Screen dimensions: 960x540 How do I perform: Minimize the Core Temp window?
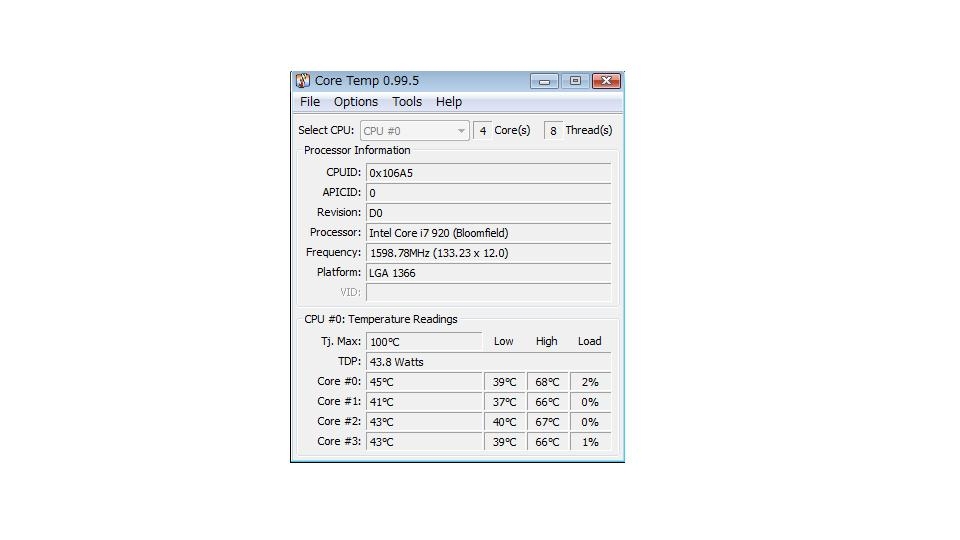(544, 81)
